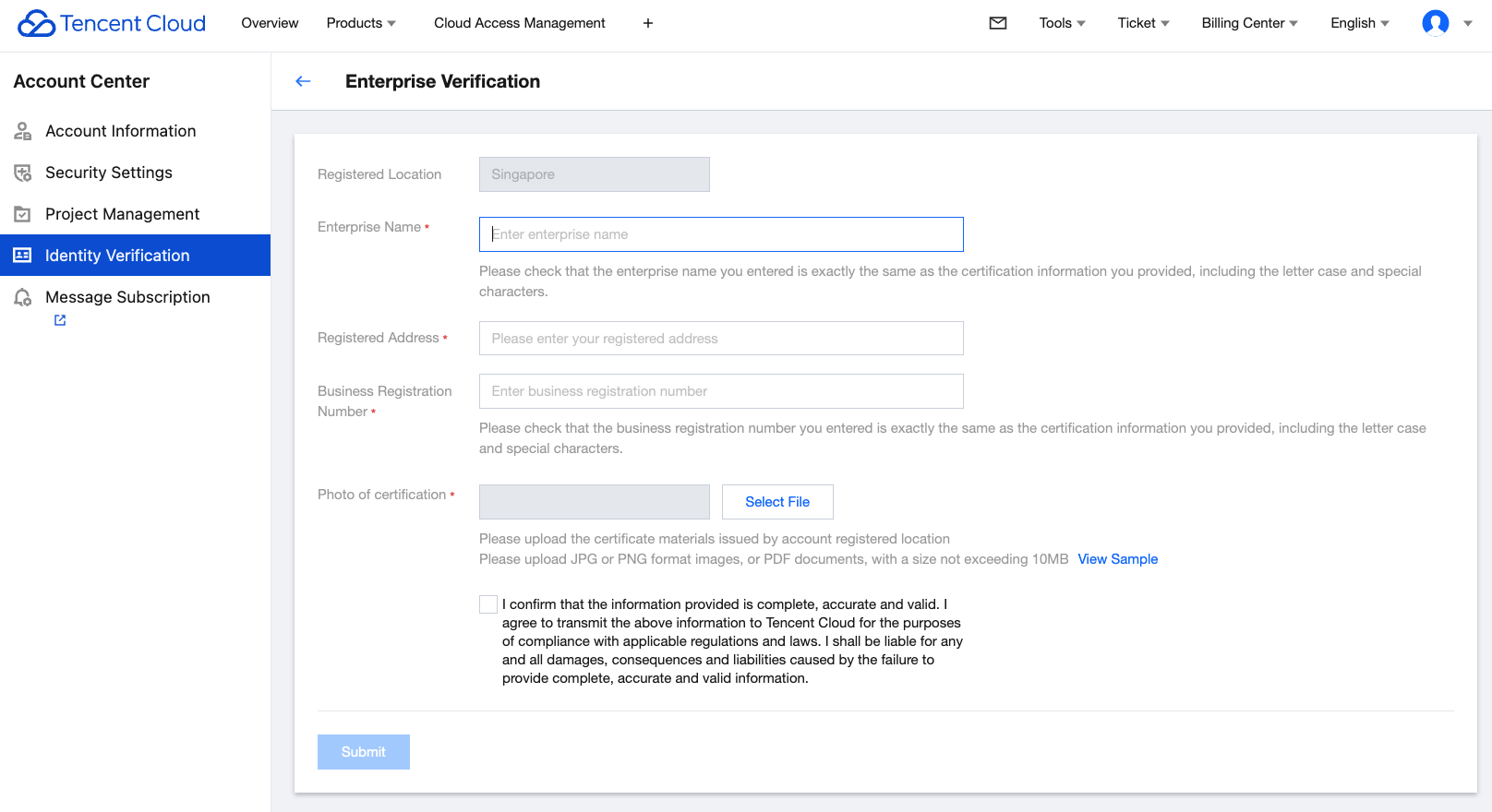Click the Project Management sidebar icon

click(23, 214)
